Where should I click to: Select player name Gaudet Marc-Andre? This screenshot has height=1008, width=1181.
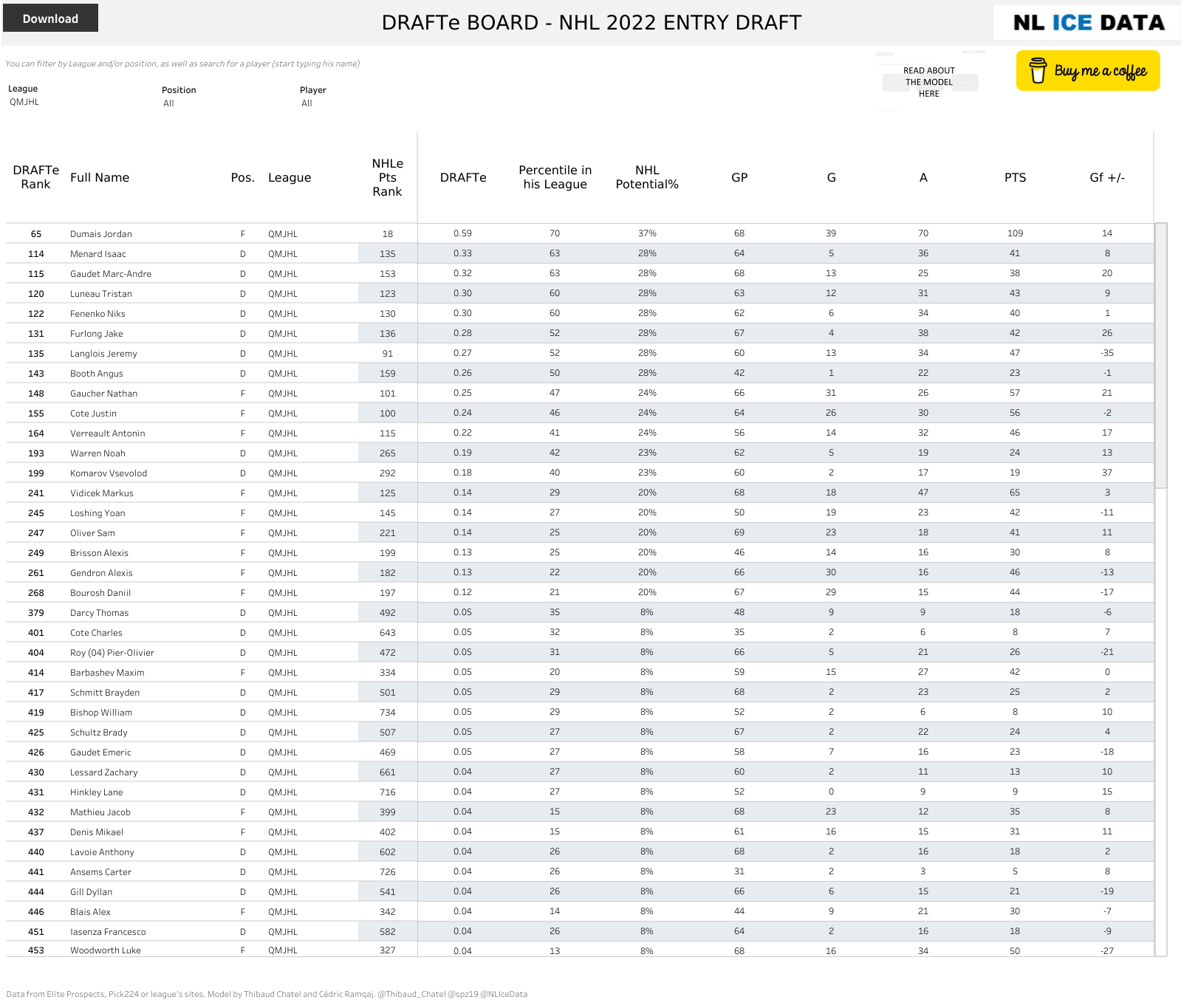(x=111, y=274)
